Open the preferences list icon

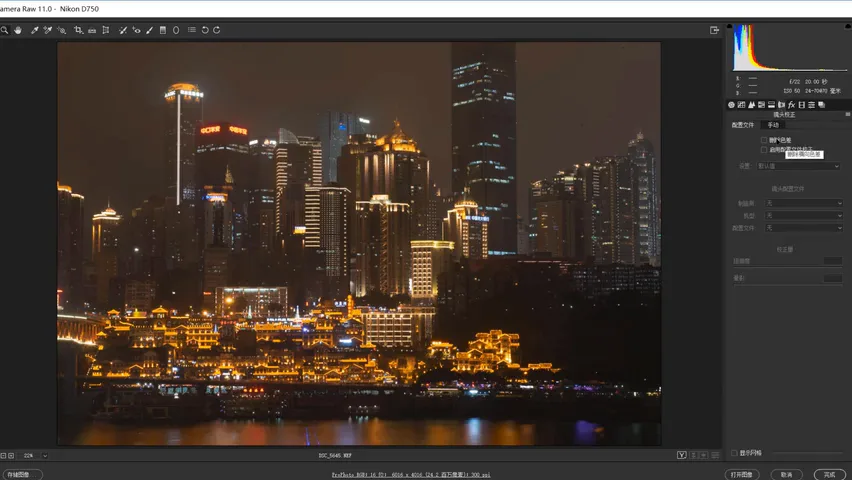192,30
